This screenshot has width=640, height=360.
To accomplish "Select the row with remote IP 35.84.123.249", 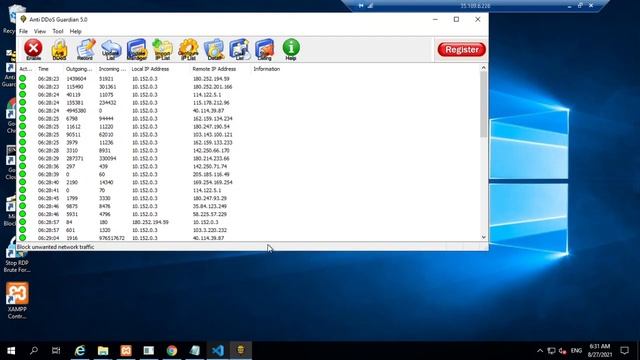I will [x=249, y=206].
